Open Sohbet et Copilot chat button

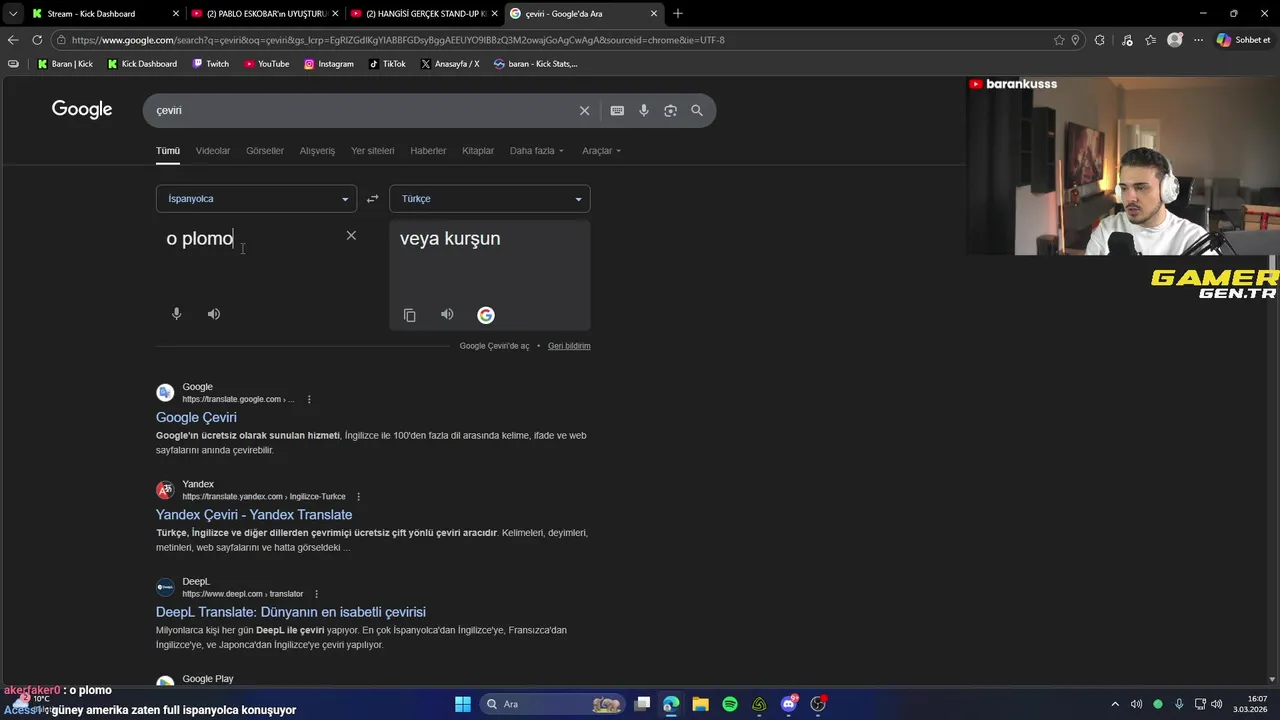[1244, 40]
